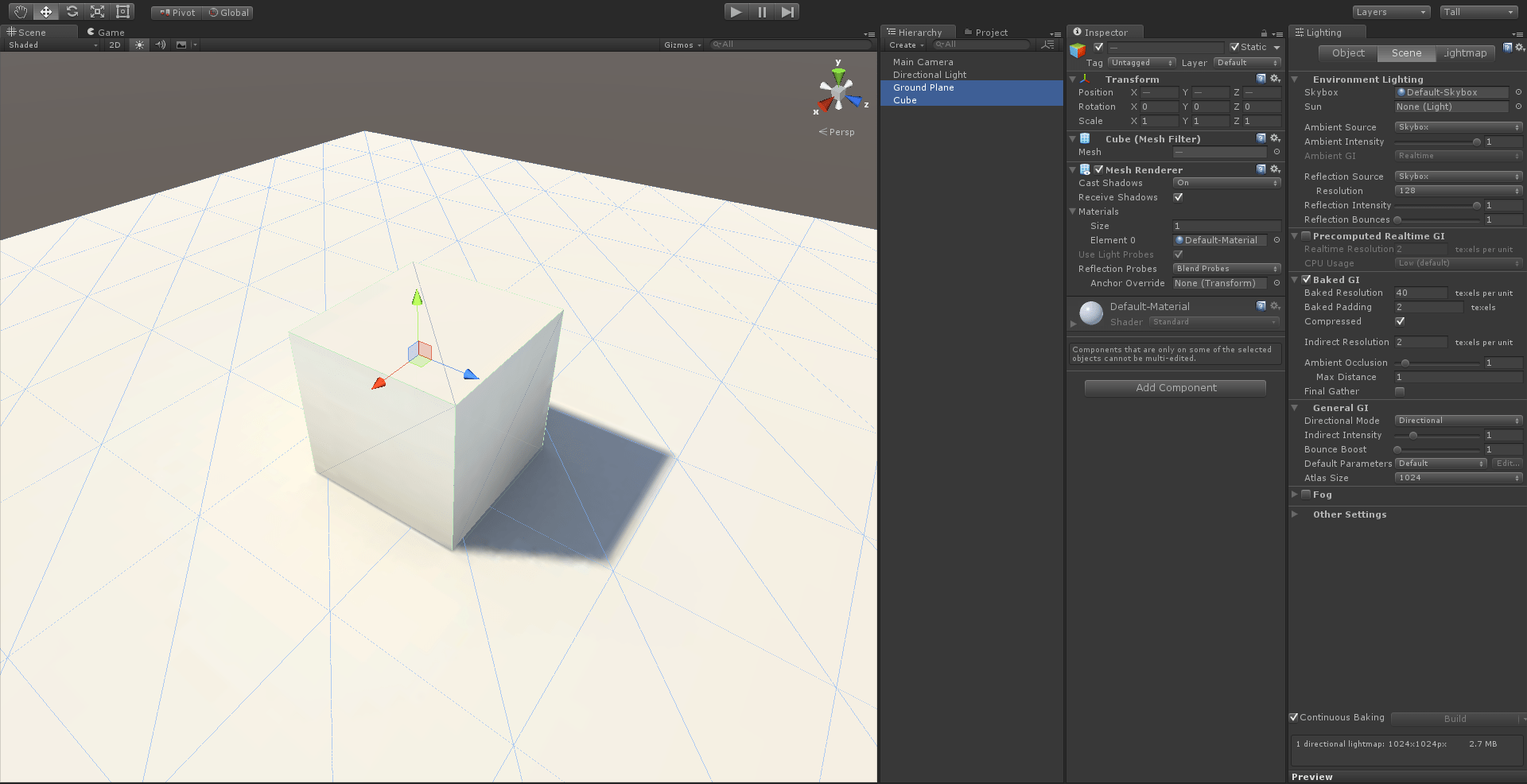Toggle scene lighting in Scene view
The height and width of the screenshot is (784, 1527).
coord(138,45)
